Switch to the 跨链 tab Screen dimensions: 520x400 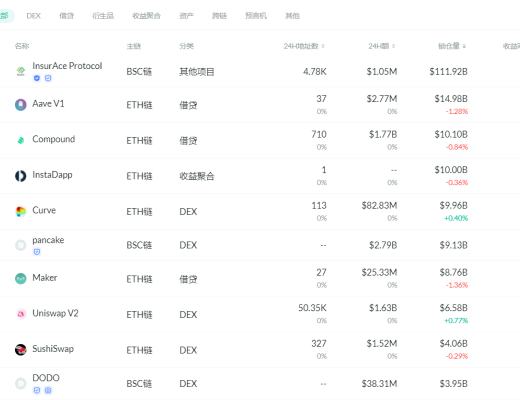coord(219,16)
